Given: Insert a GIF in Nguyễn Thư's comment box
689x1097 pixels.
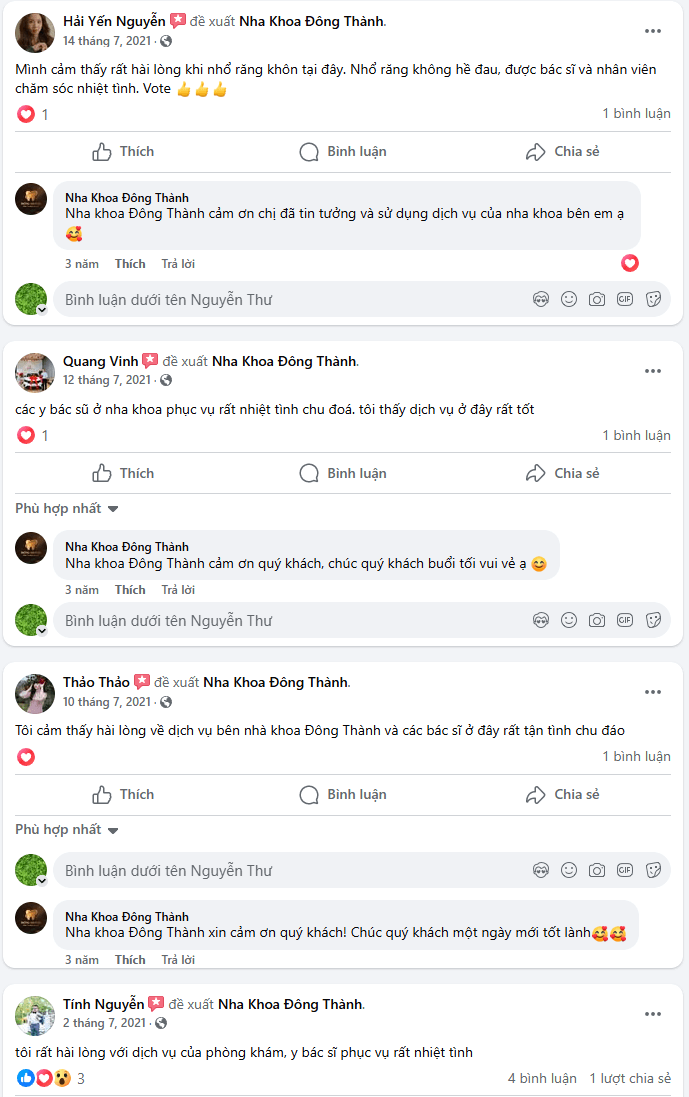Looking at the screenshot, I should click(624, 298).
